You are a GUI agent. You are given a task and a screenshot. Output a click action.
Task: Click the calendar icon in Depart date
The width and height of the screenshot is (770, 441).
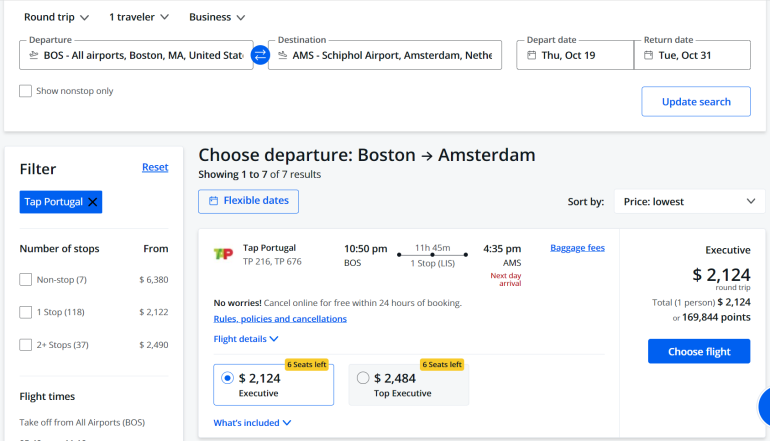point(530,56)
